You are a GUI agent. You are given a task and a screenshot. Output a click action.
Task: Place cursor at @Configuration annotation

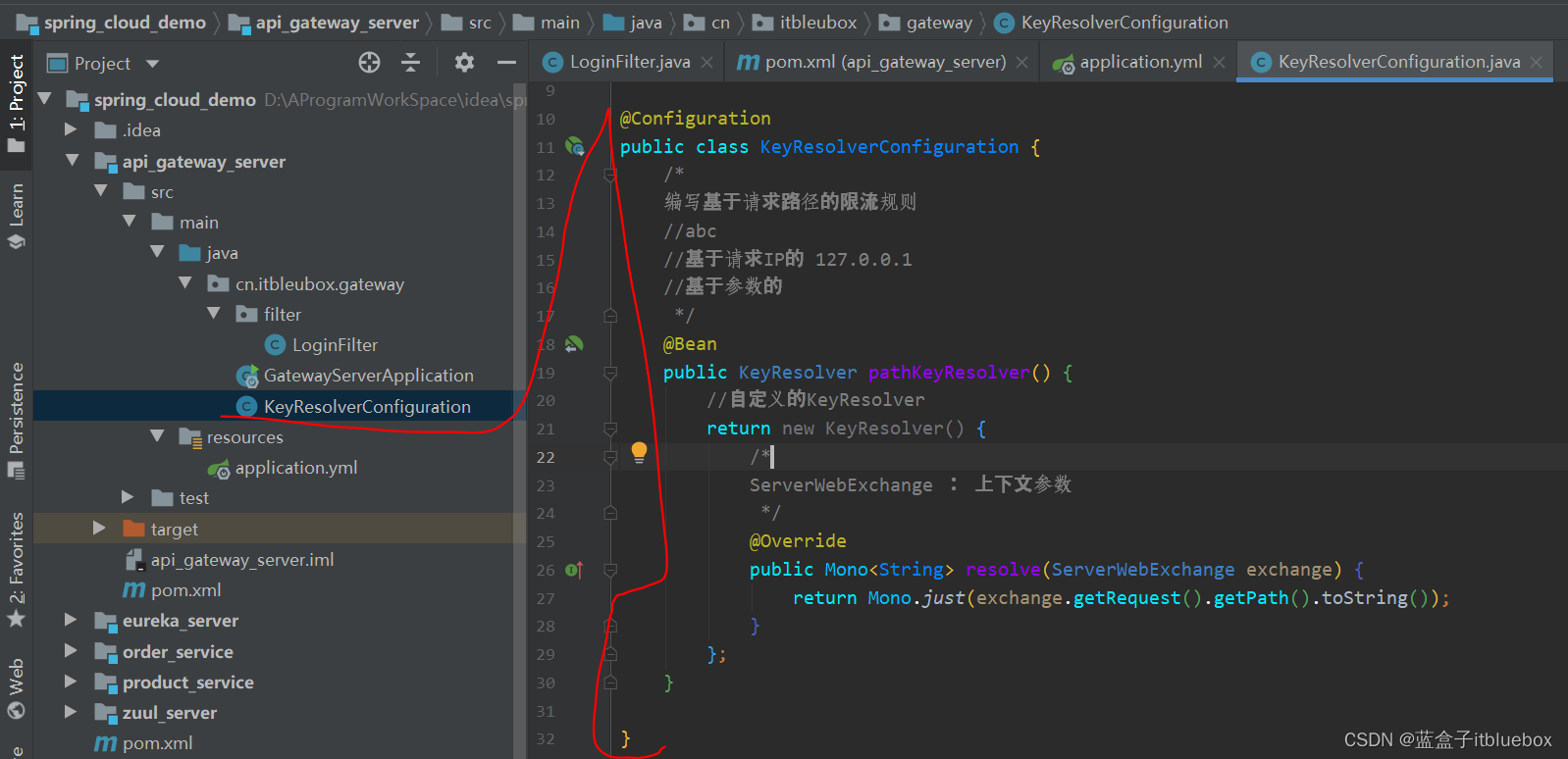pos(696,119)
